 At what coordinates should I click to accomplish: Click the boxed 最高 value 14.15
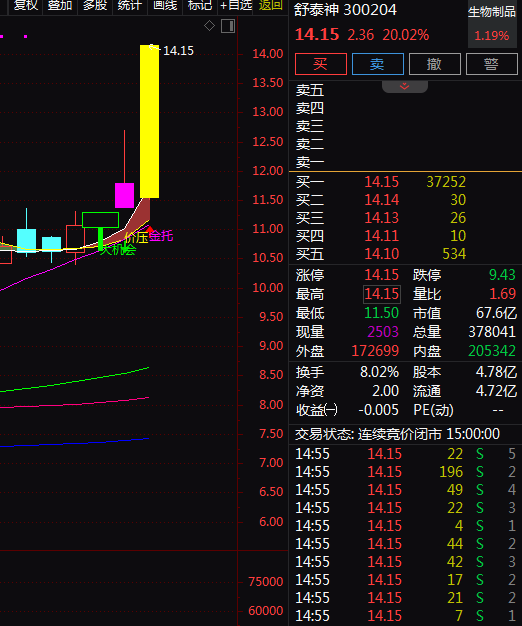(x=382, y=294)
